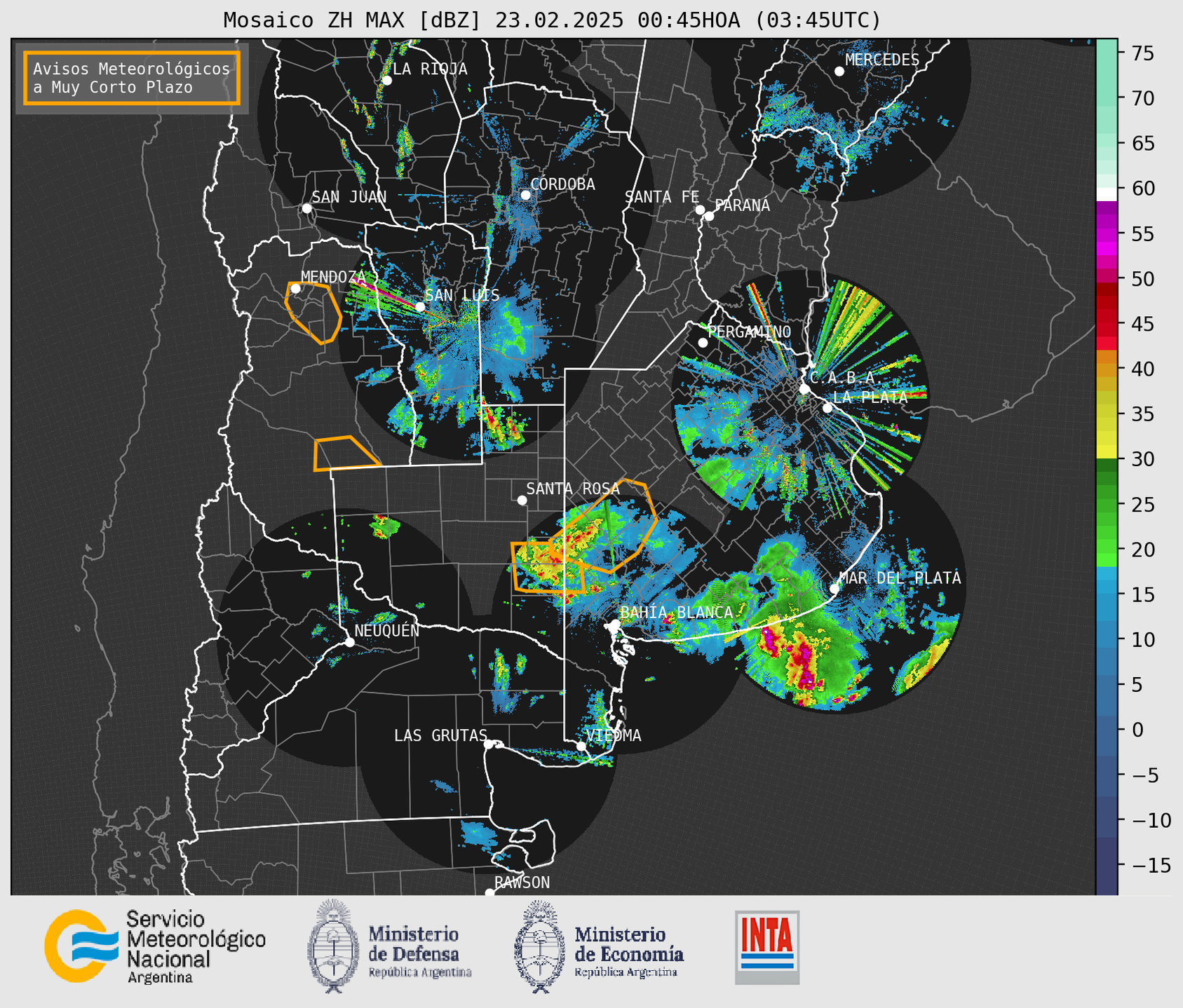Image resolution: width=1183 pixels, height=1008 pixels.
Task: Click the LA RIOJA city marker dot
Action: click(x=386, y=81)
